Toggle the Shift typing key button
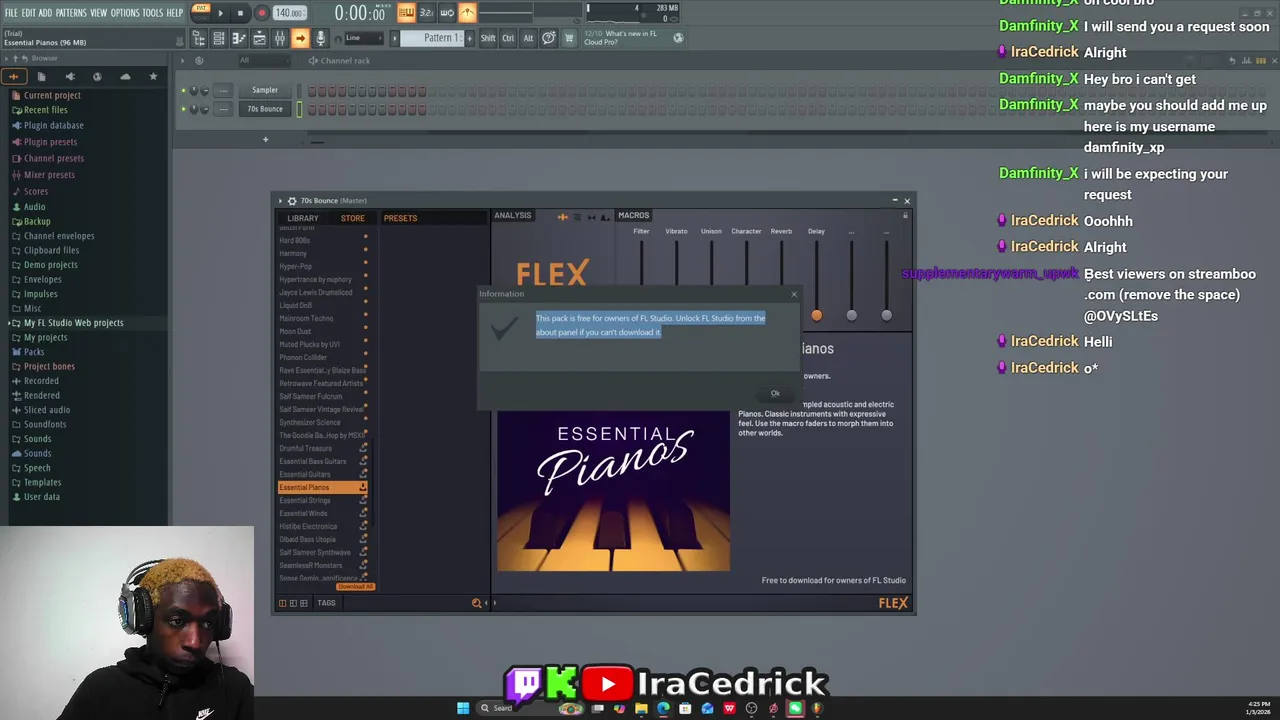Image resolution: width=1280 pixels, height=720 pixels. 488,38
